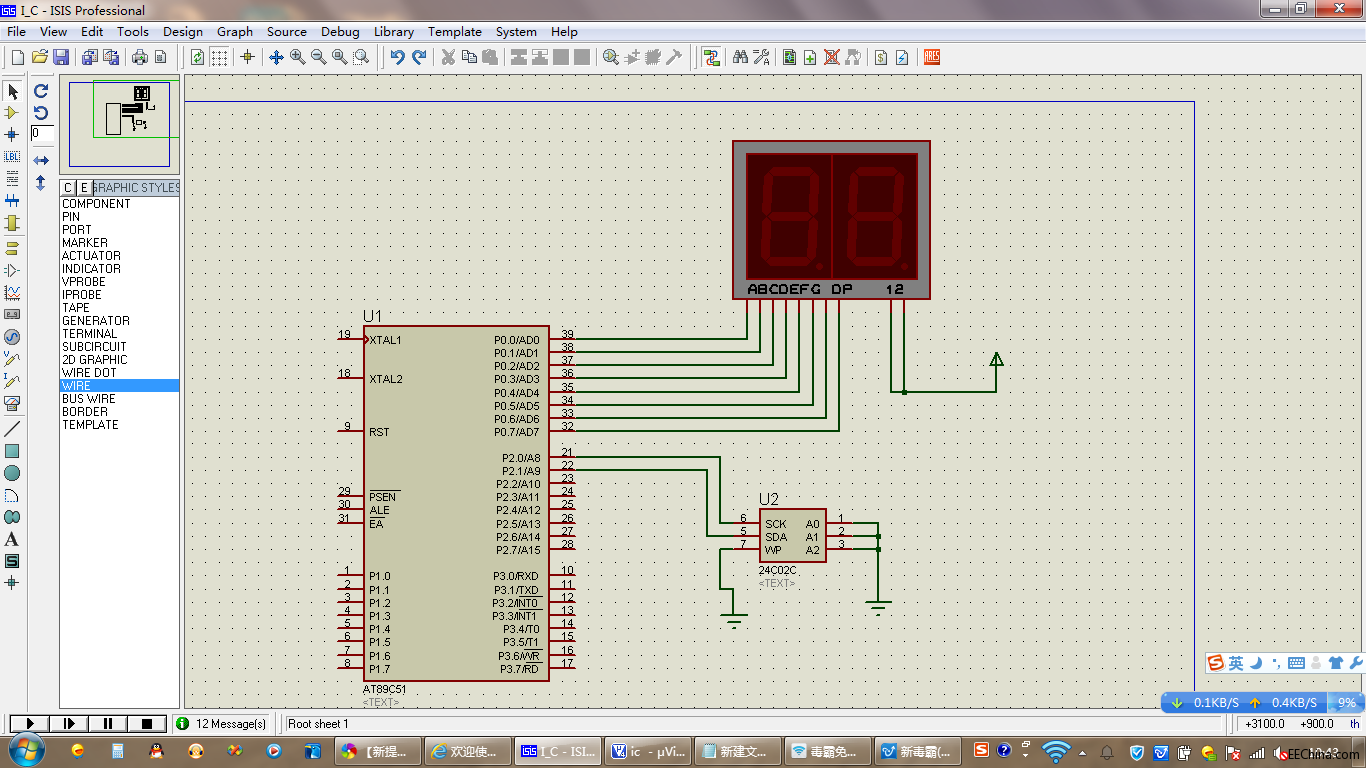This screenshot has height=768, width=1366.
Task: Click the horizontal mirror icon
Action: click(x=41, y=160)
